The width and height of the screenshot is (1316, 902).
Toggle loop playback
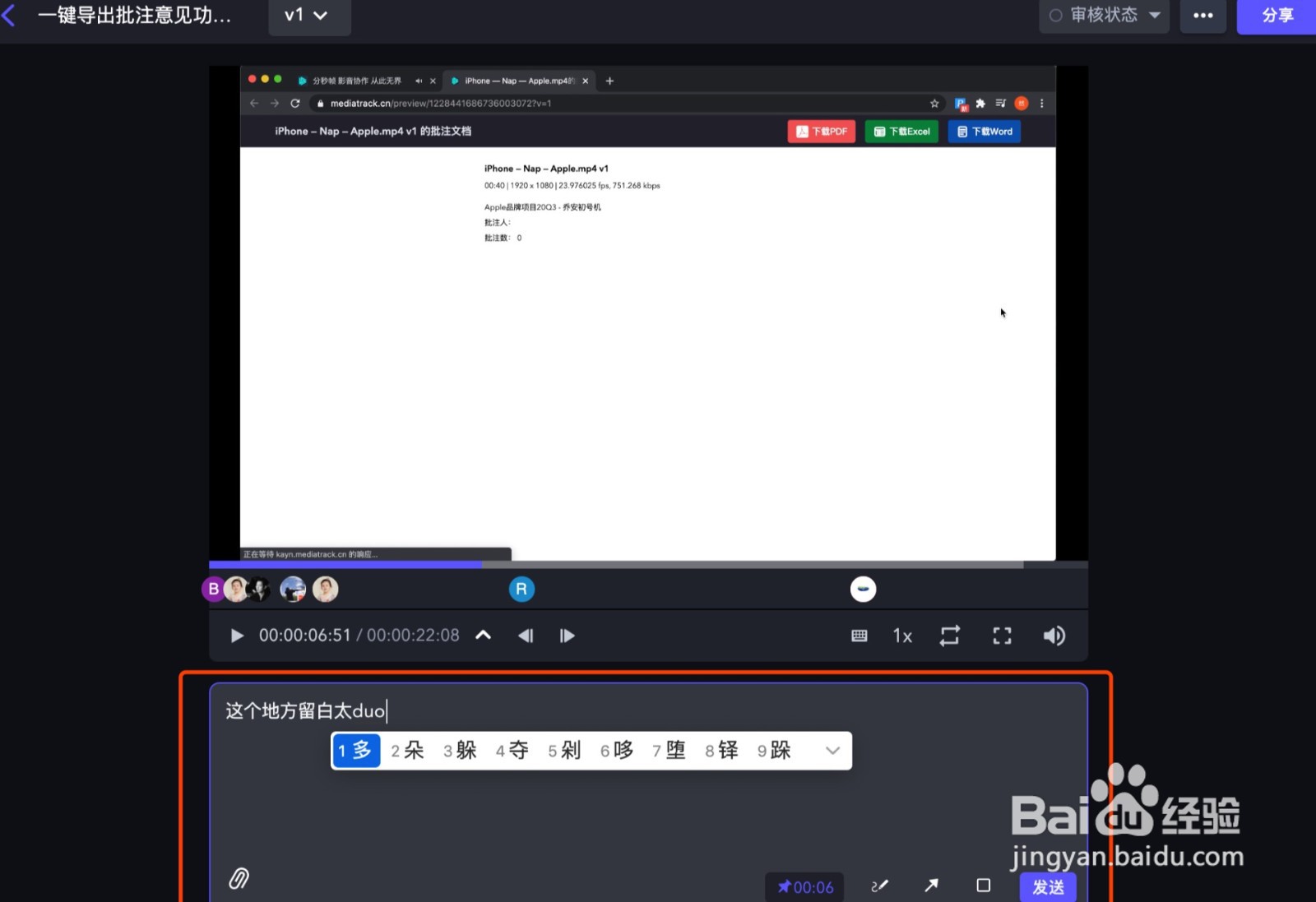point(950,636)
